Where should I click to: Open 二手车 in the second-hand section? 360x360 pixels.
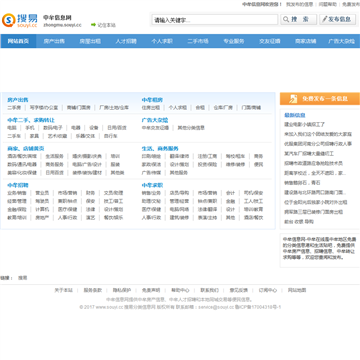pyautogui.click(x=14, y=136)
